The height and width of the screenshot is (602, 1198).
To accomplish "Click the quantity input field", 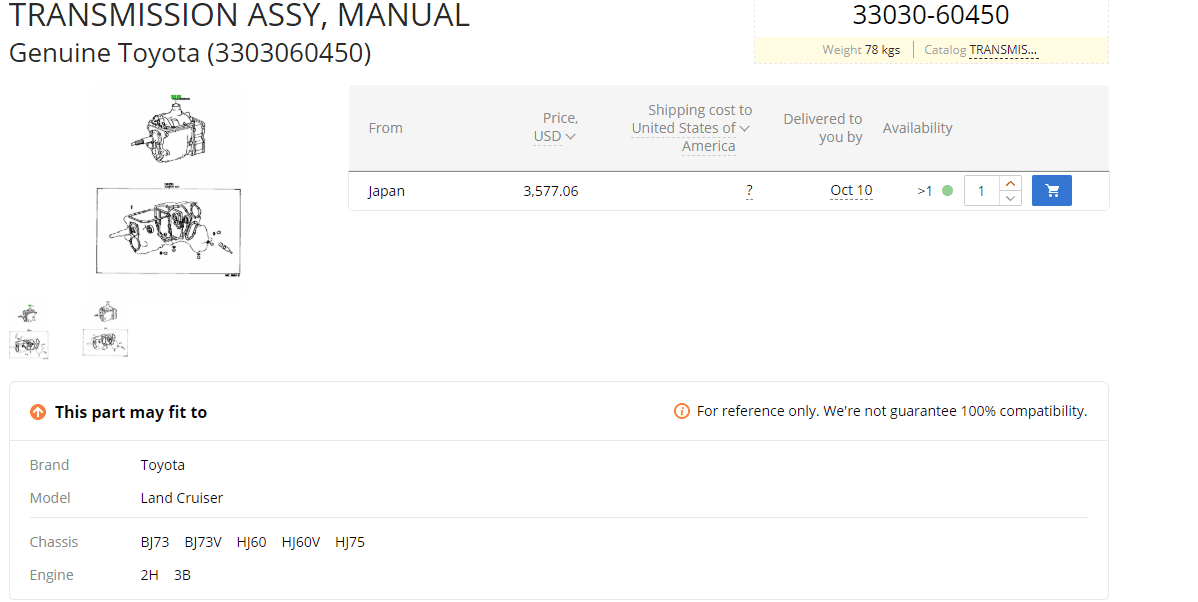I will pos(982,191).
